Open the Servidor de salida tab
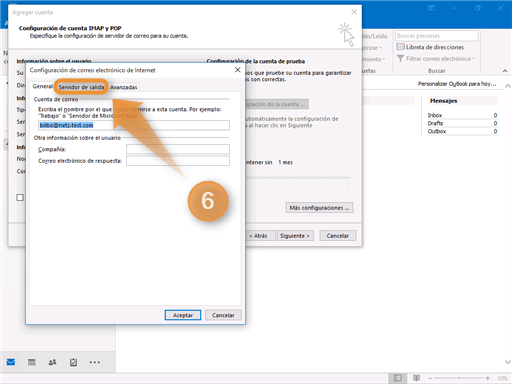This screenshot has height=384, width=512. (x=81, y=87)
